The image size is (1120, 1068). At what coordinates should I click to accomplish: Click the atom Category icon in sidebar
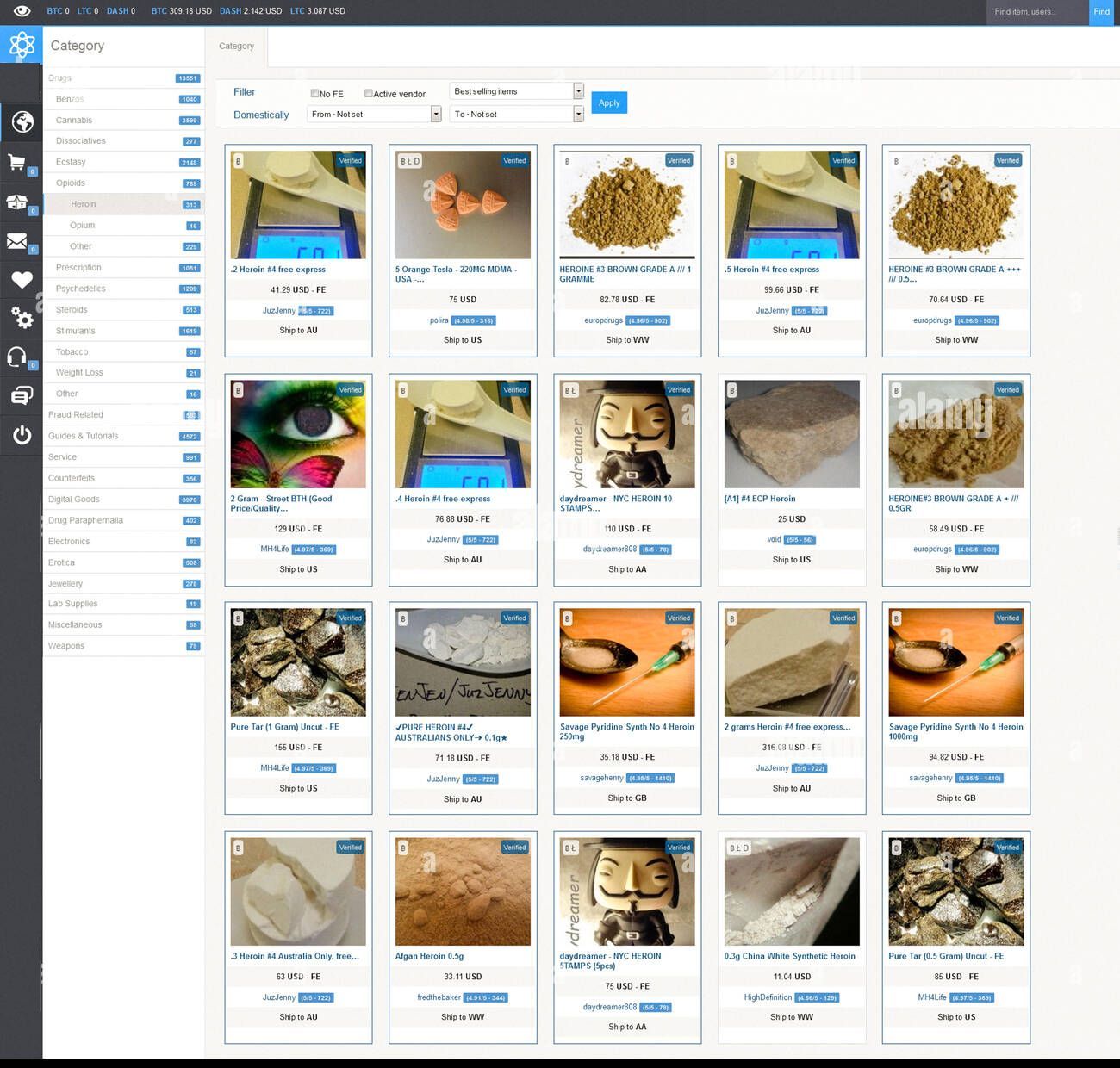pos(22,45)
